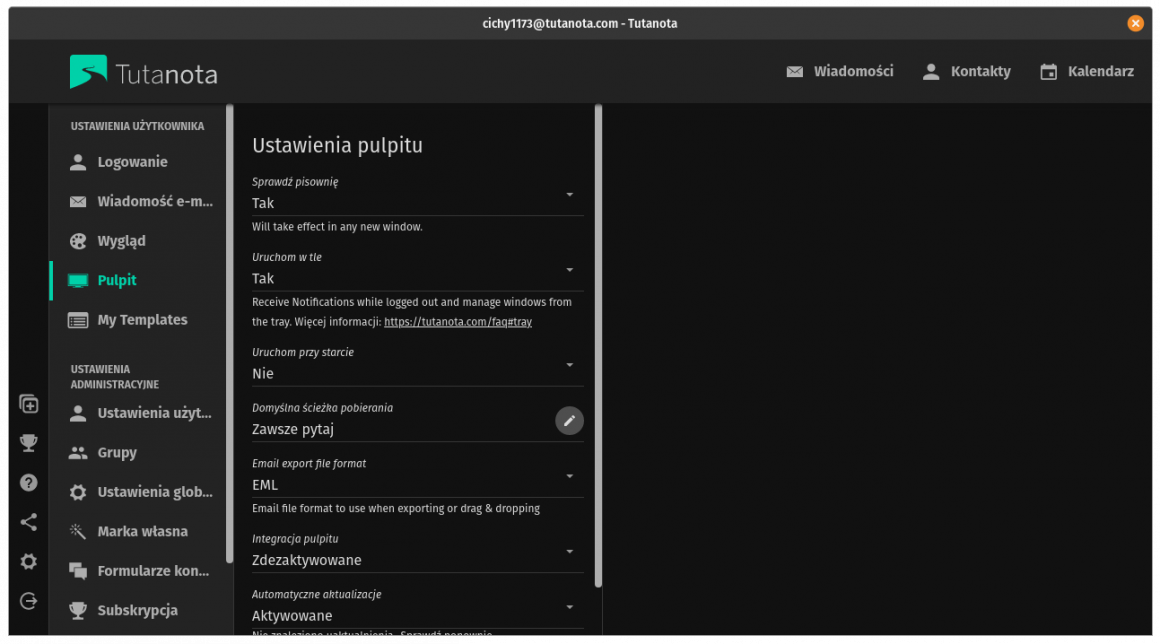This screenshot has height=644, width=1160.
Task: Switch to the Kontakty tab
Action: [x=966, y=71]
